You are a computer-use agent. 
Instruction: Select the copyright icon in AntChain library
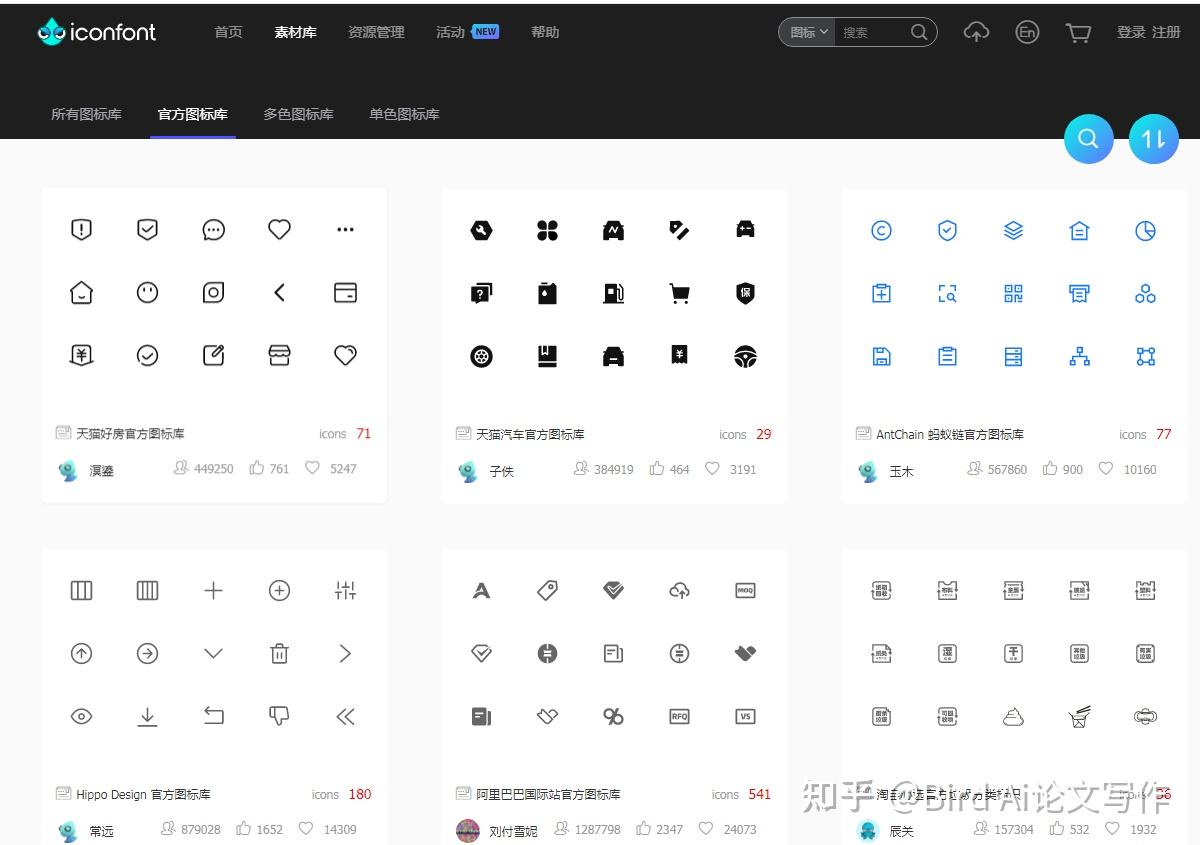881,231
